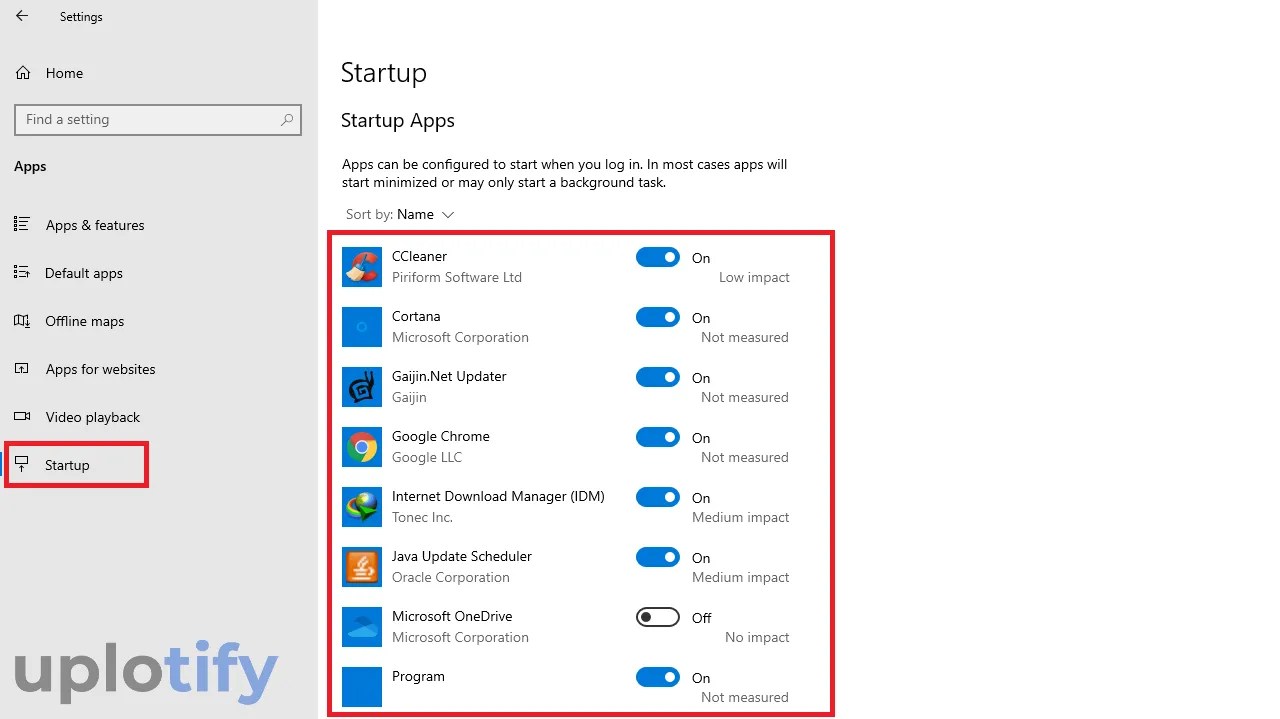This screenshot has width=1280, height=719.
Task: Click the Home icon in sidebar
Action: click(x=22, y=73)
